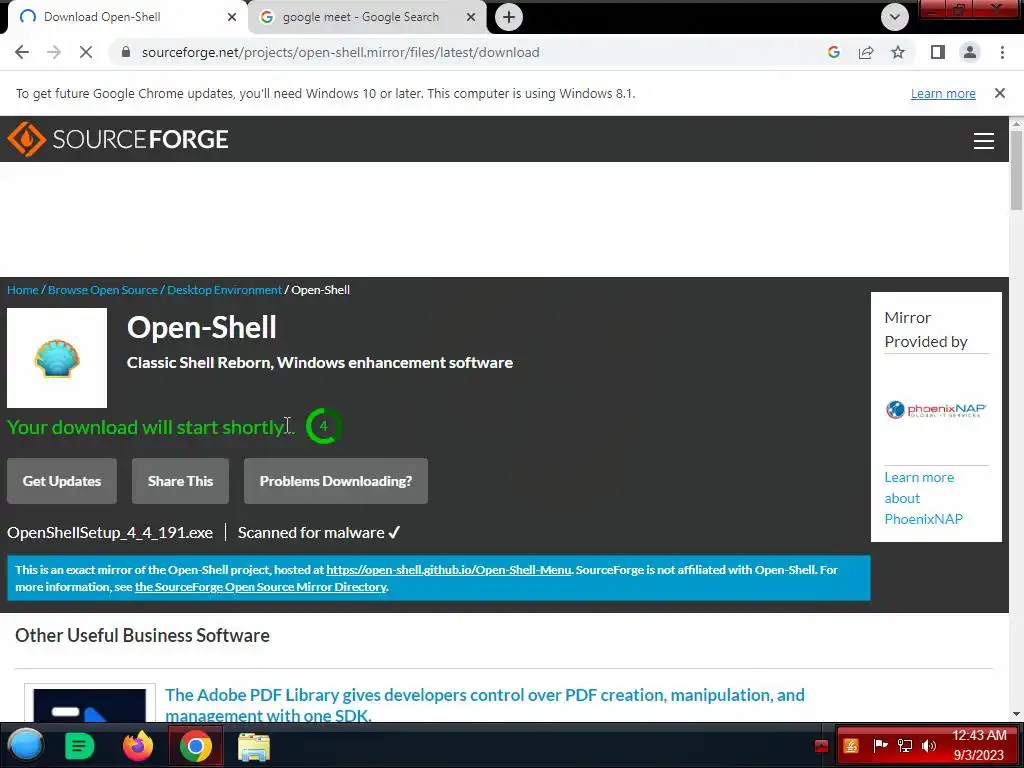Viewport: 1024px width, 768px height.
Task: Click Problems Downloading? button
Action: tap(336, 481)
